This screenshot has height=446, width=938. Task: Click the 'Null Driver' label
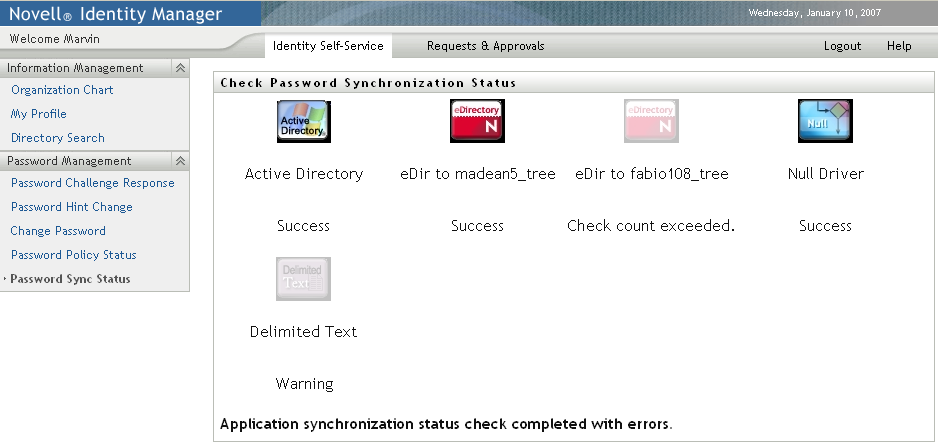click(x=826, y=174)
